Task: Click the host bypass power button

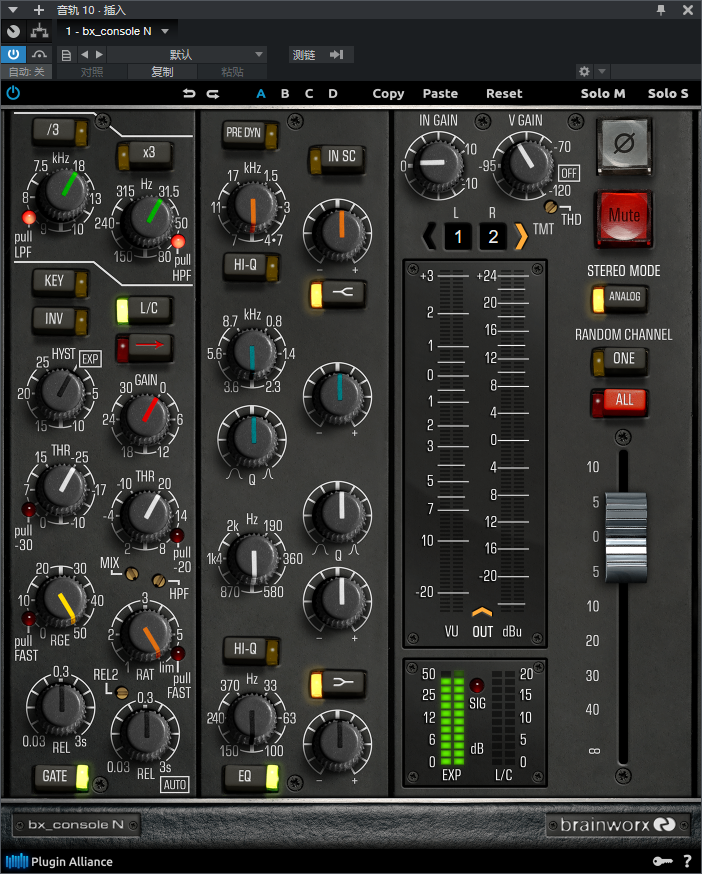Action: coord(13,55)
